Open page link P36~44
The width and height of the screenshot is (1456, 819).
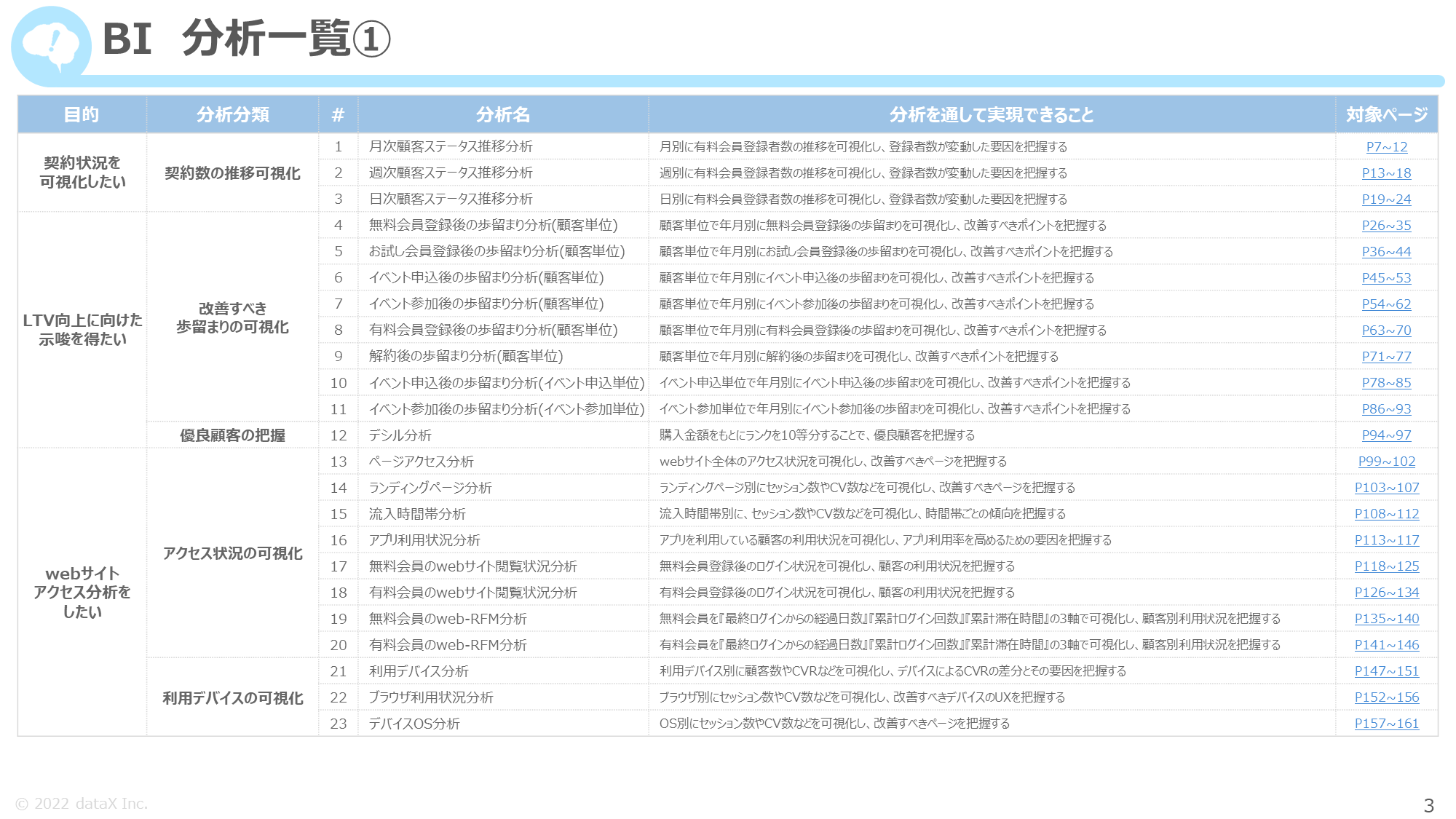click(x=1386, y=251)
